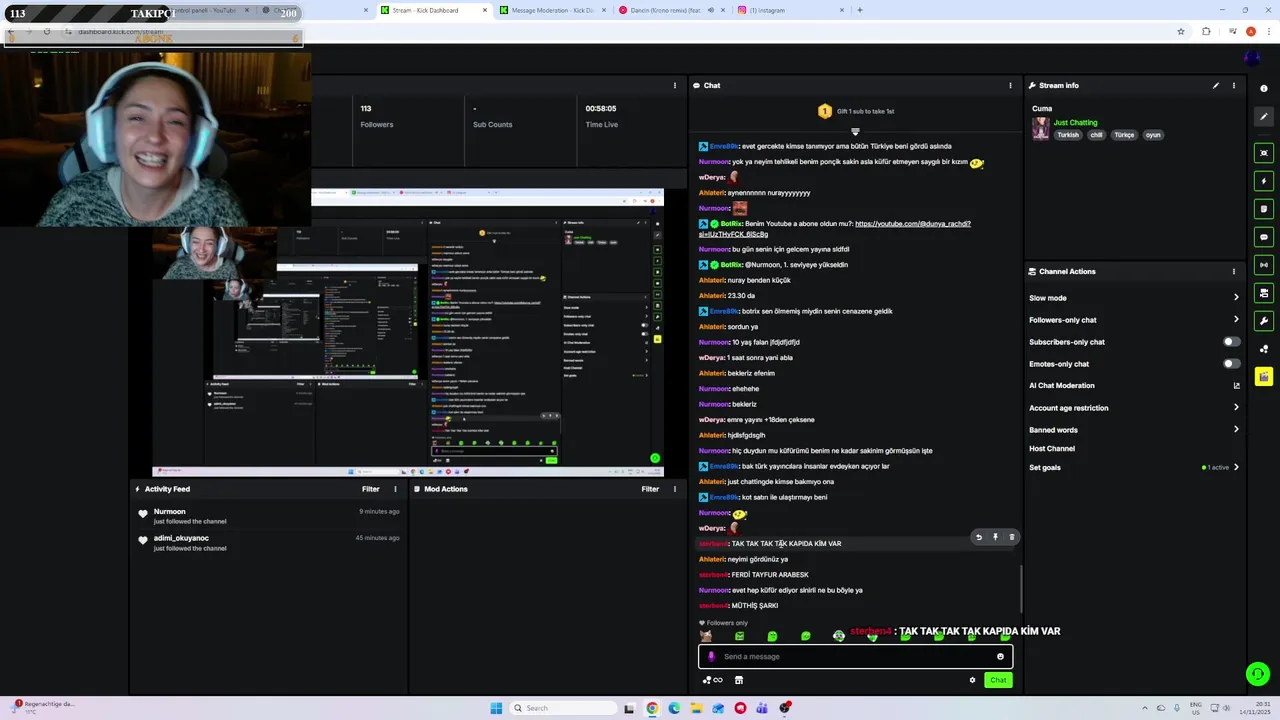This screenshot has width=1280, height=720.
Task: Click the chat scrollbar
Action: pos(1021,588)
